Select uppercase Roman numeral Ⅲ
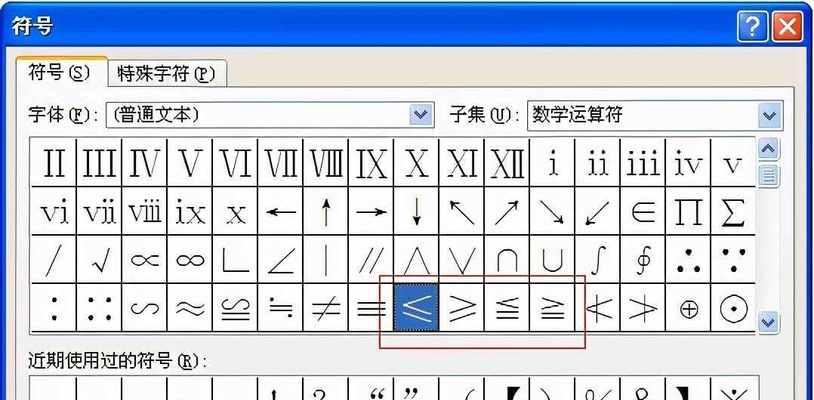This screenshot has width=814, height=400. (x=99, y=162)
